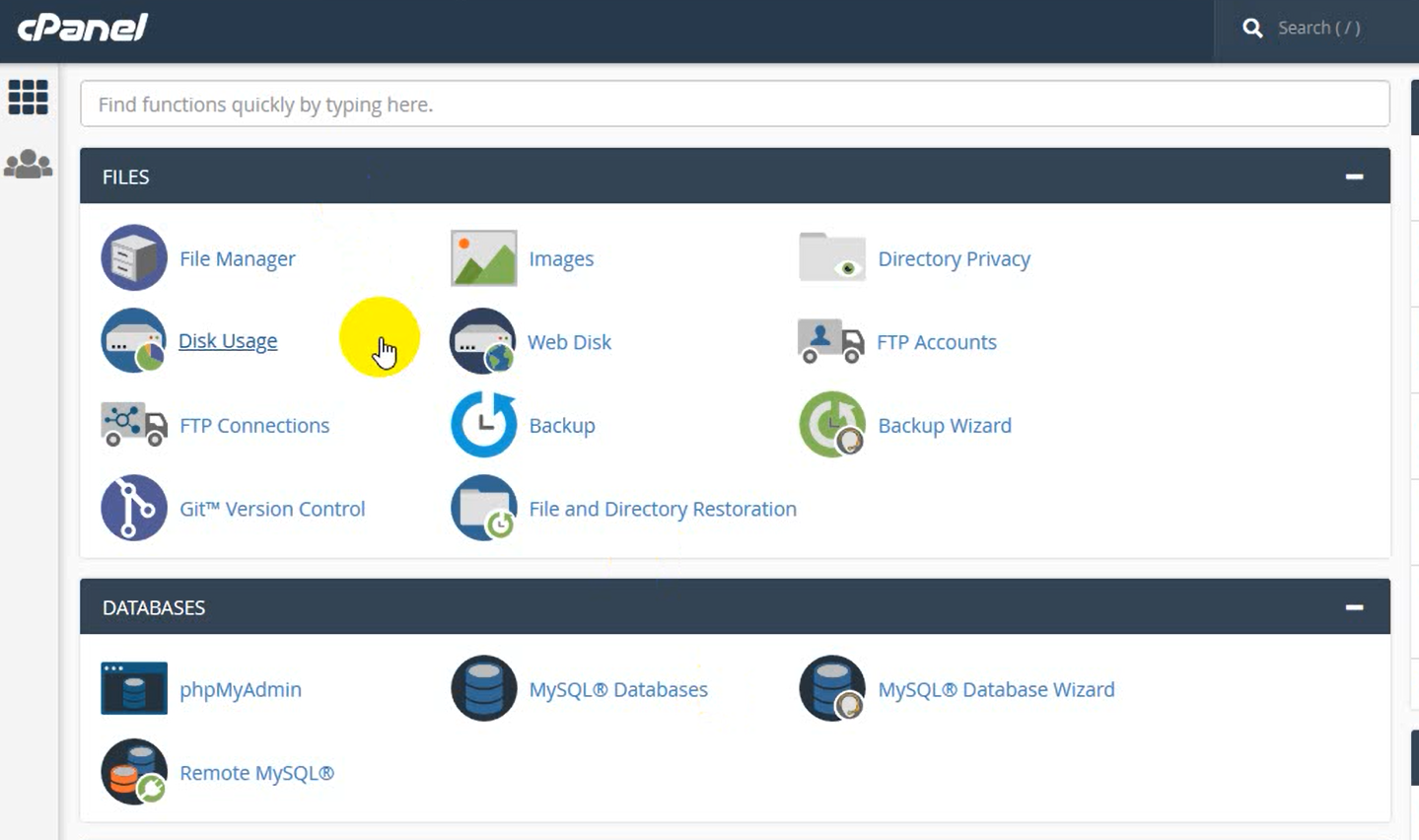The height and width of the screenshot is (840, 1419).
Task: Open the FTP Accounts truck icon
Action: click(830, 342)
